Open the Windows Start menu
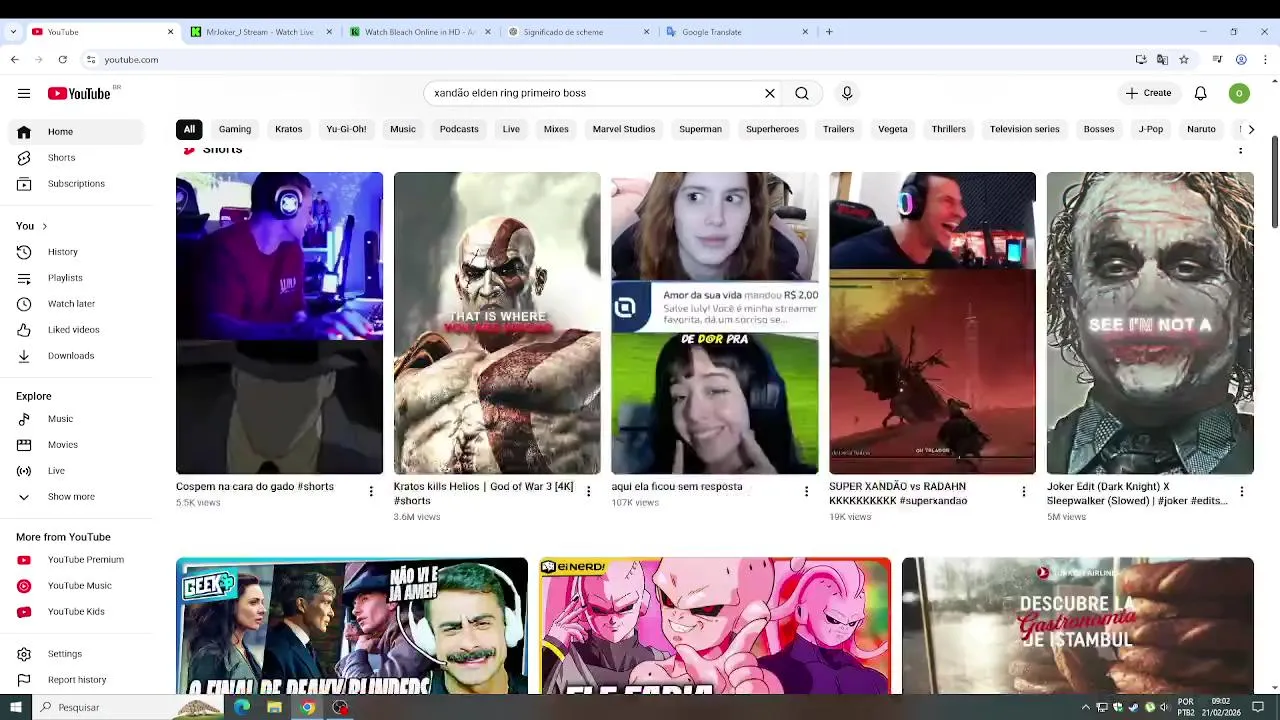Screen dimensions: 1280x720 tap(15, 707)
